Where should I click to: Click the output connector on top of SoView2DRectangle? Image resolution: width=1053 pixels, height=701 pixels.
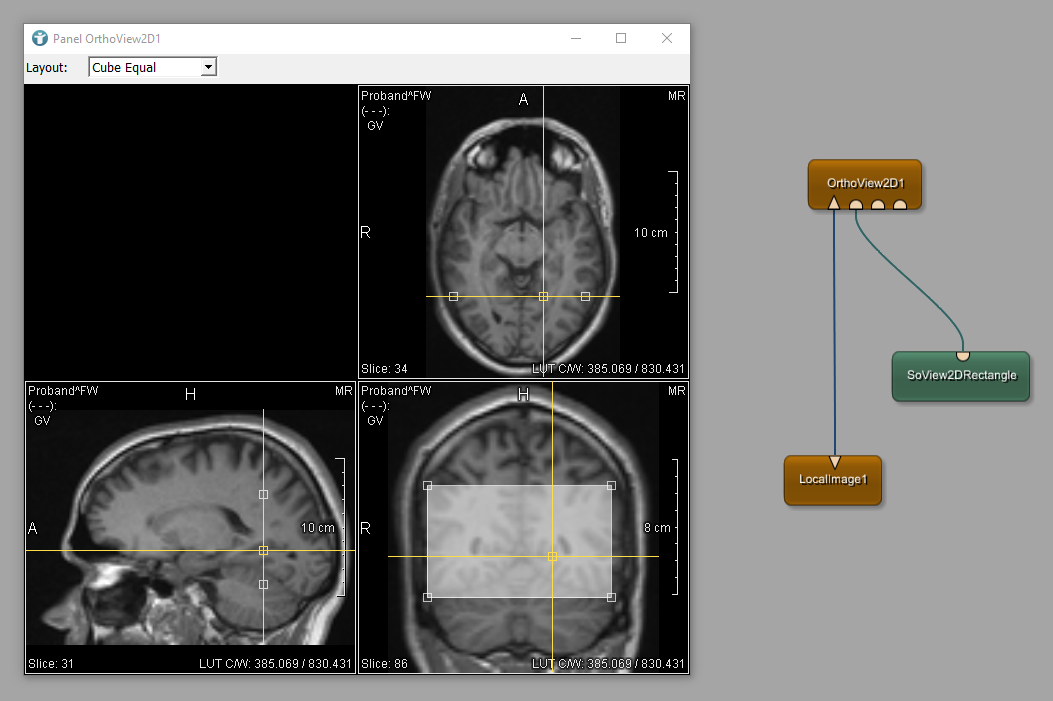point(962,355)
